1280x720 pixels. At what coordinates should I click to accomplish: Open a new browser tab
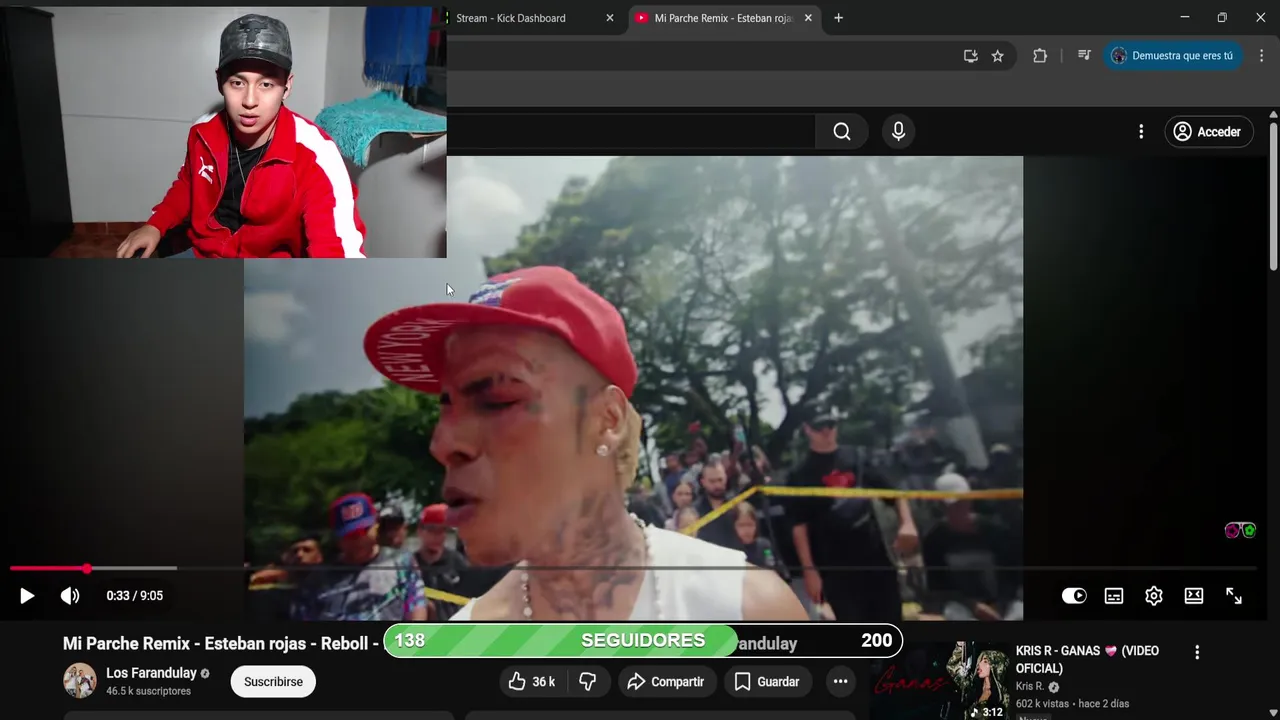838,18
